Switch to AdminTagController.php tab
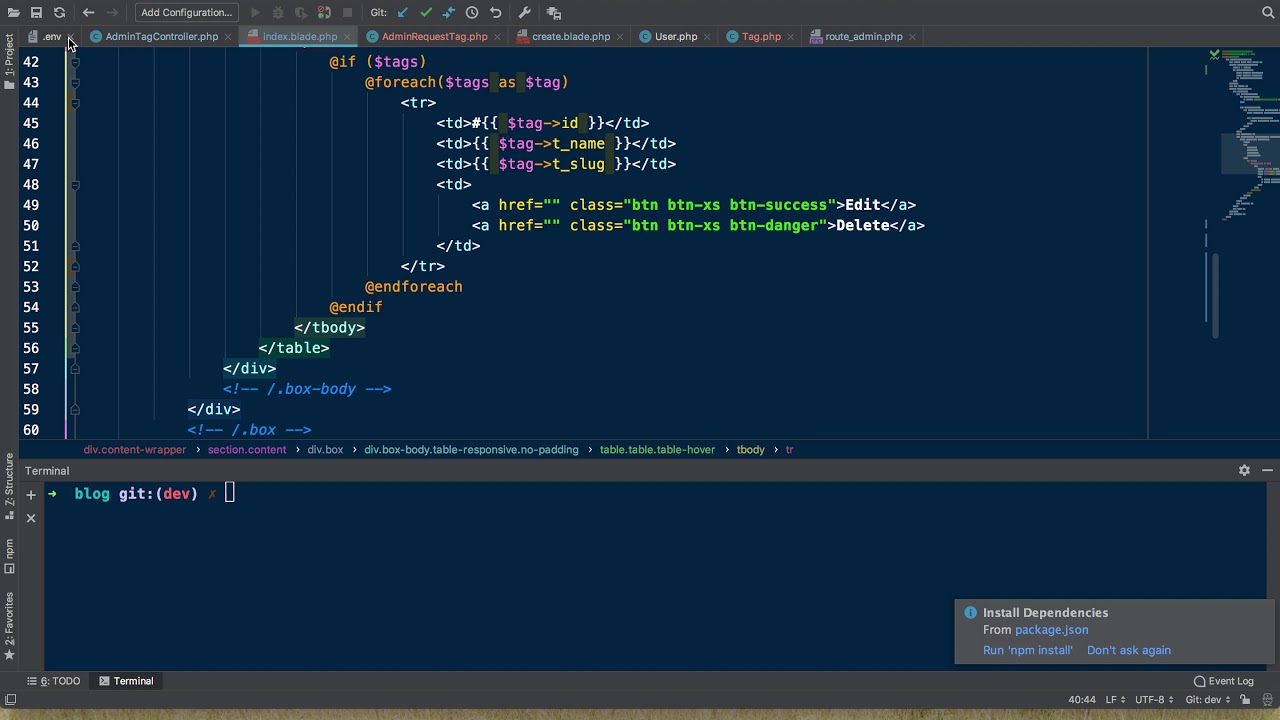Screen dimensions: 1280x720 [x=161, y=36]
